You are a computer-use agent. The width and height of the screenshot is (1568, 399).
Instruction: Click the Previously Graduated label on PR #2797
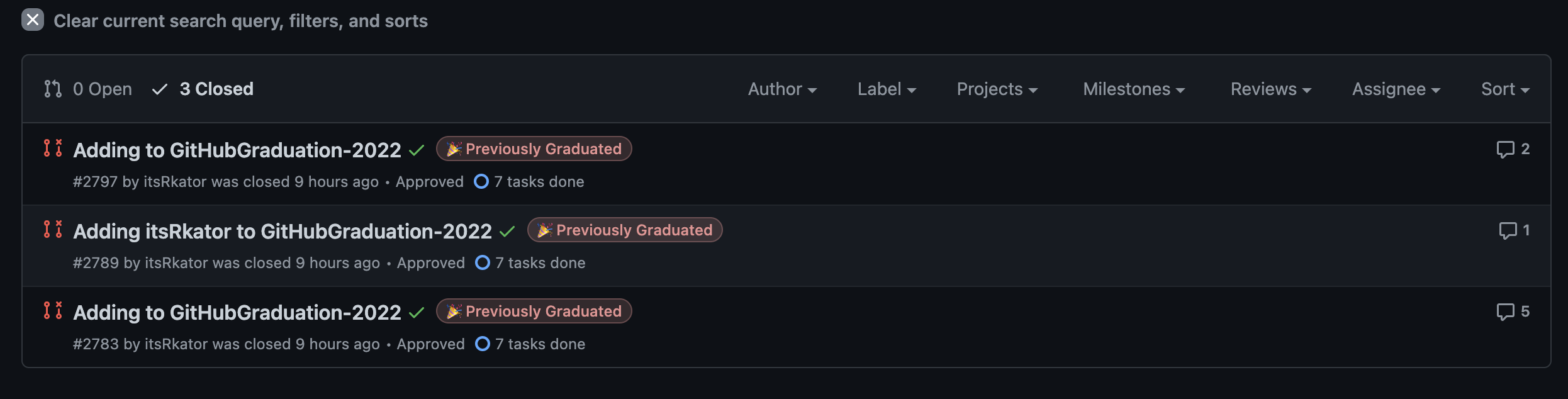[x=534, y=149]
